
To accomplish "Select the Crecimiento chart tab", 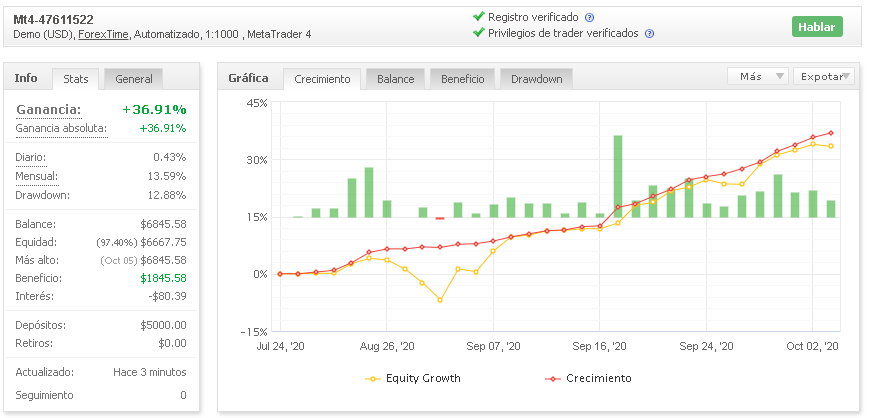I will (322, 79).
